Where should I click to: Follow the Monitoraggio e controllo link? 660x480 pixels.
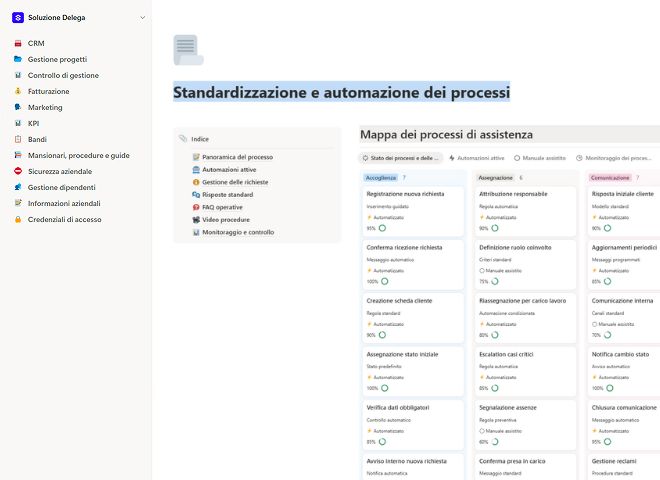coord(238,232)
